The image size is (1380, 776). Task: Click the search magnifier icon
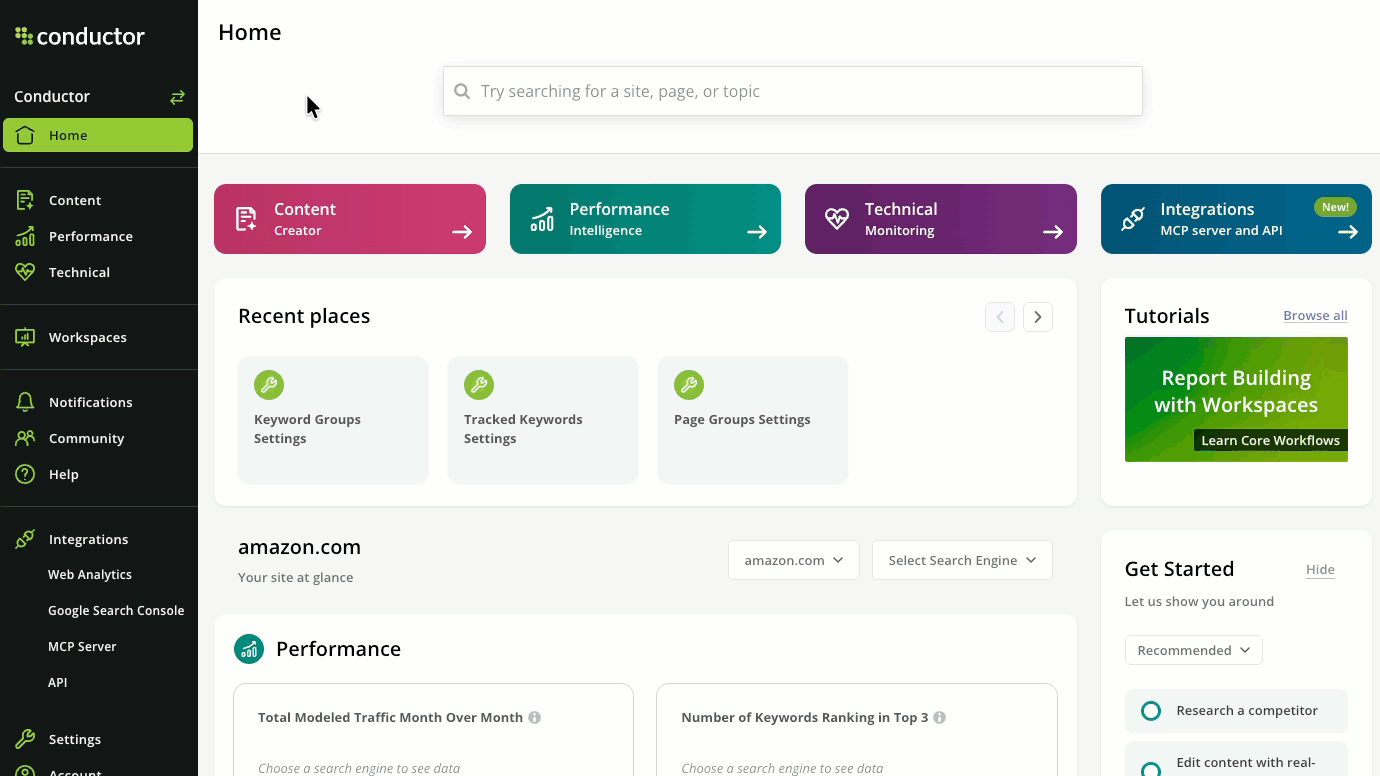(x=462, y=91)
